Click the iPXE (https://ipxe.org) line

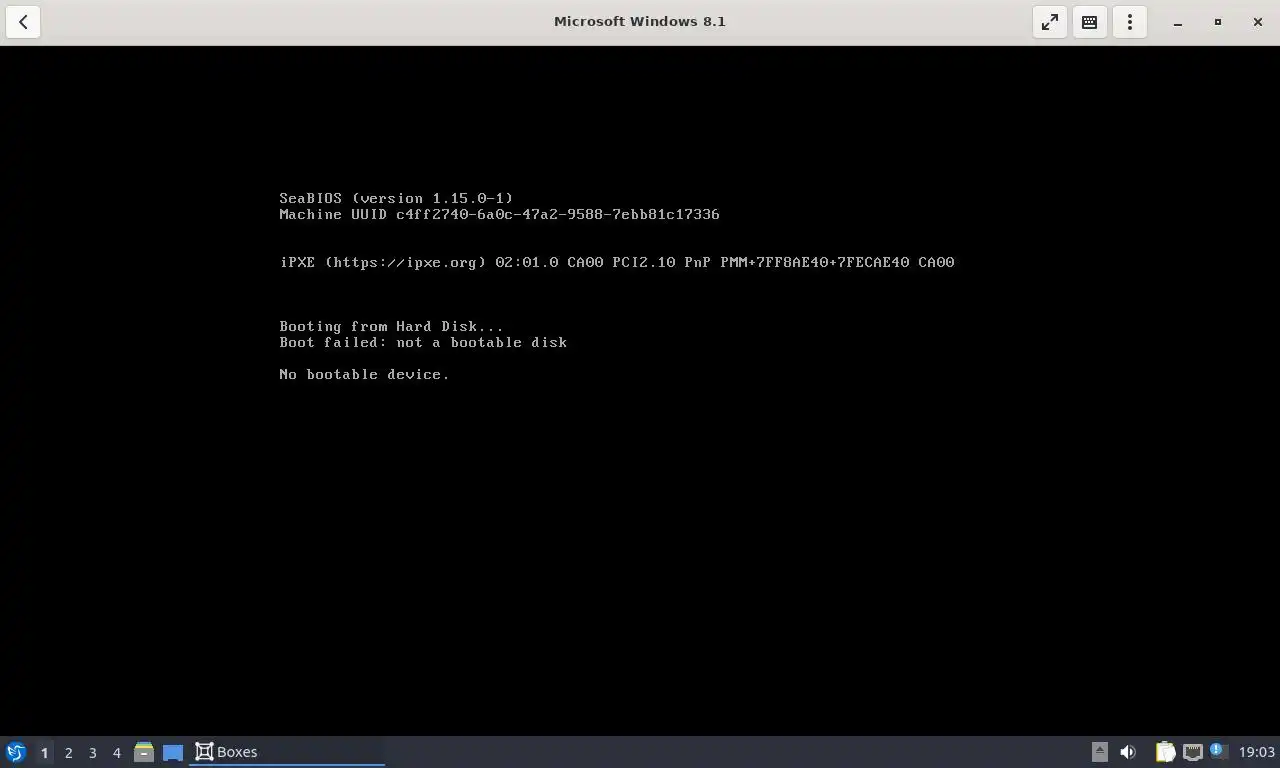click(x=617, y=262)
